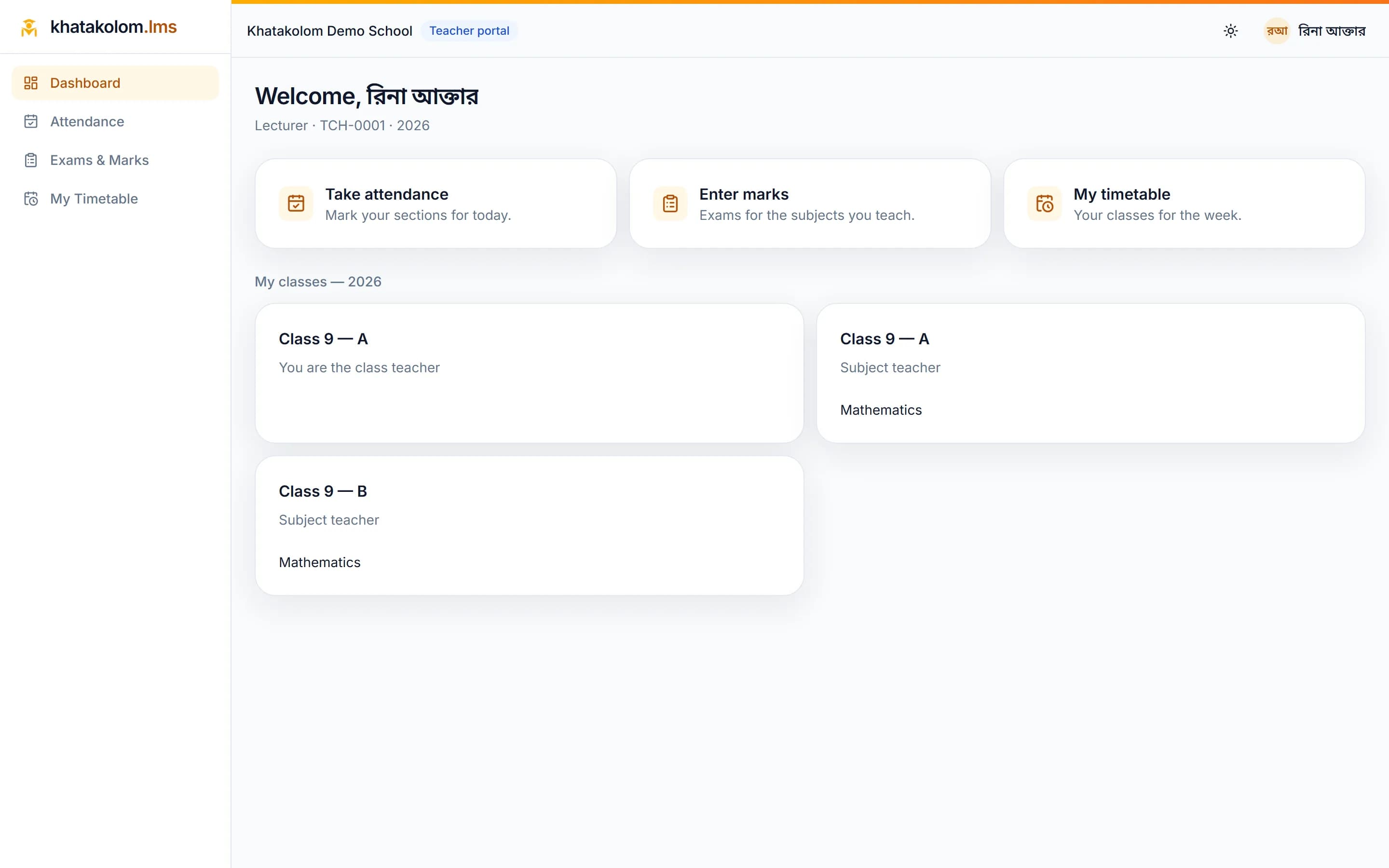Click 'Mathematics' in the Class 9 — B card
Image resolution: width=1389 pixels, height=868 pixels.
(320, 562)
